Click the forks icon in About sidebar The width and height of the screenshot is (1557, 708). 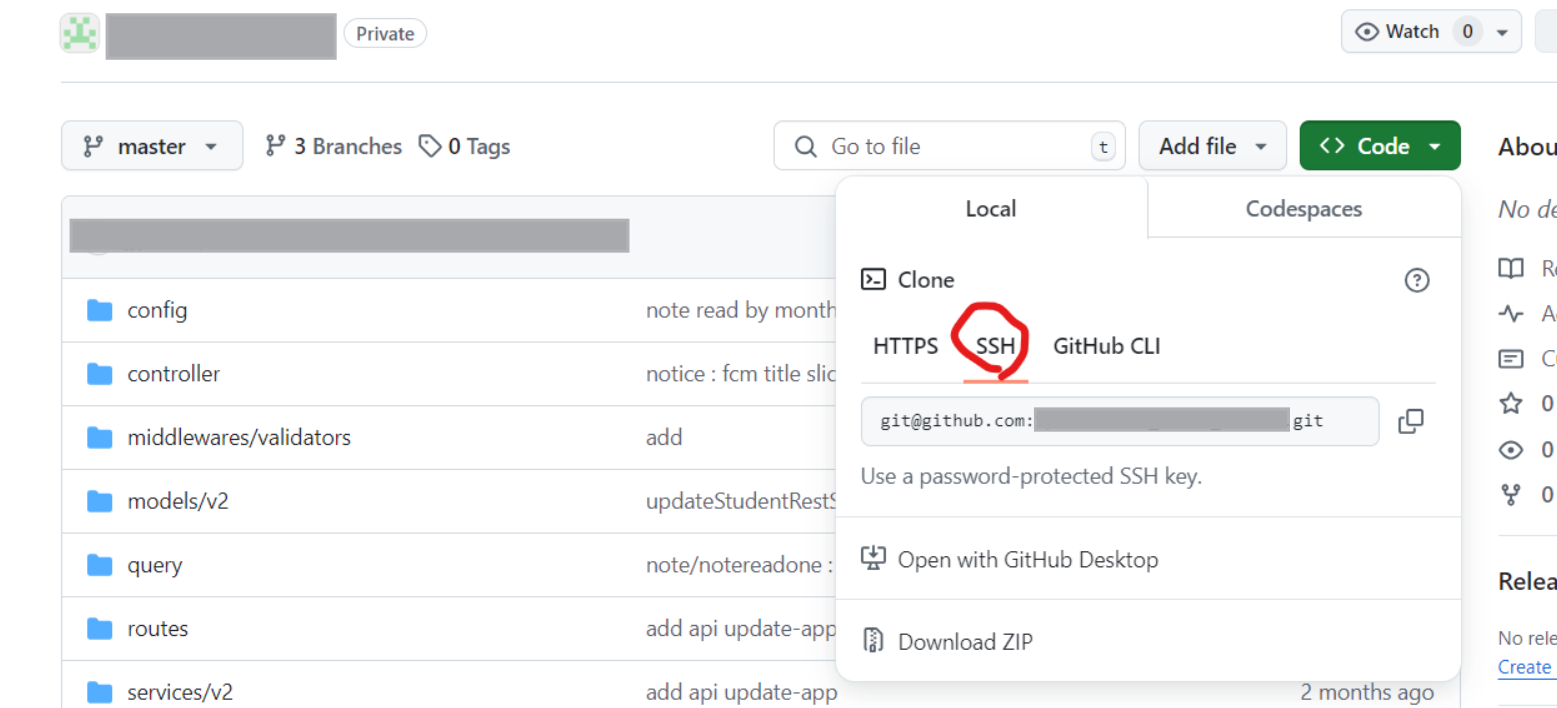(x=1511, y=494)
